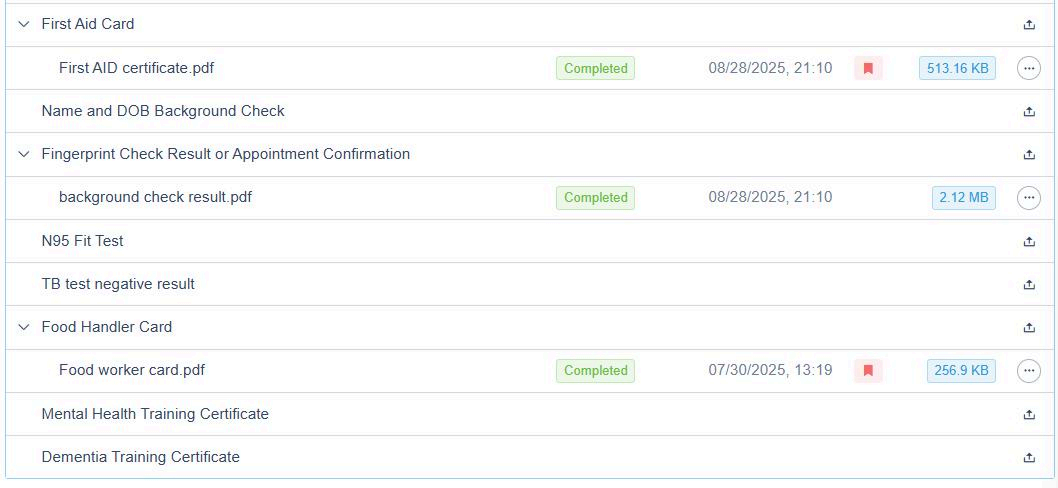Open background check result.pdf file
1058x488 pixels.
[x=155, y=197]
